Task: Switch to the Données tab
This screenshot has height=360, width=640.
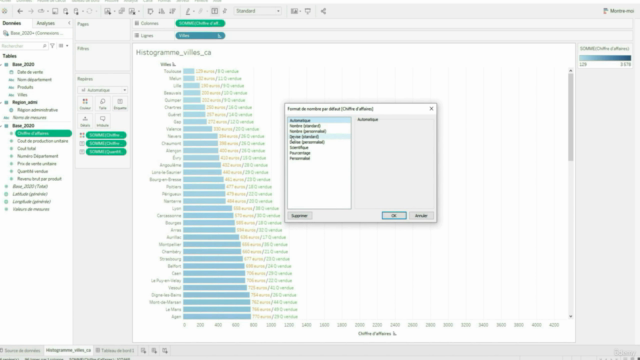Action: 12,23
